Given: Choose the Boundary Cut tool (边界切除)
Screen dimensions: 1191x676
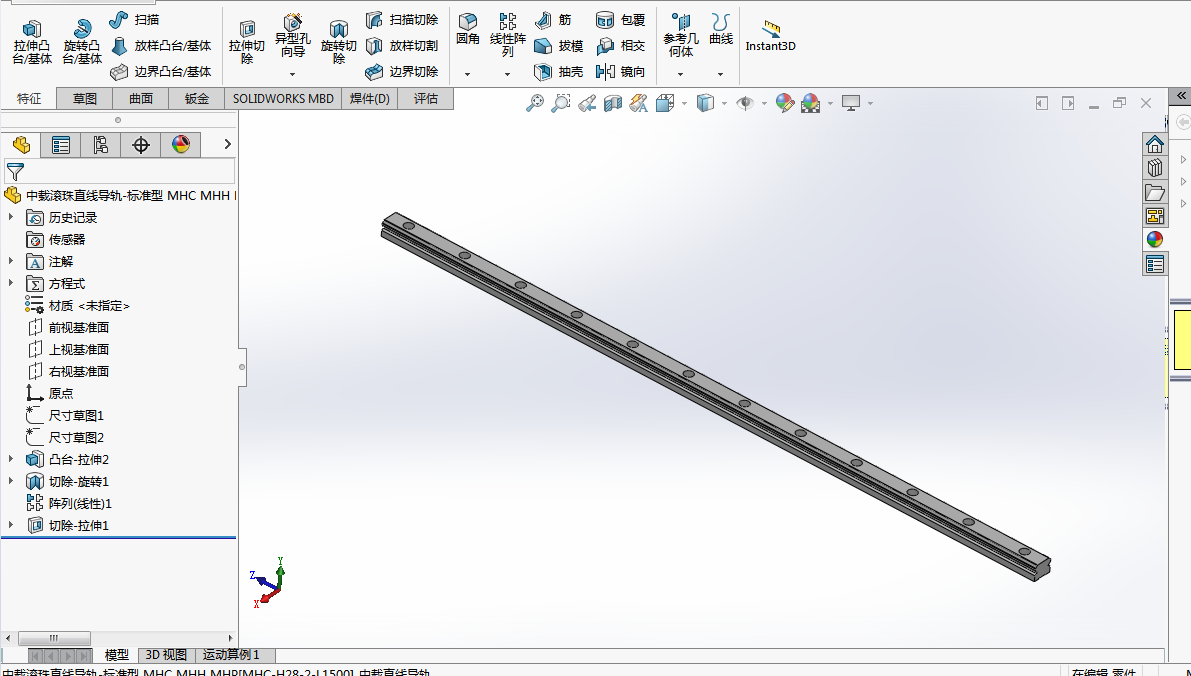Looking at the screenshot, I should (x=402, y=71).
